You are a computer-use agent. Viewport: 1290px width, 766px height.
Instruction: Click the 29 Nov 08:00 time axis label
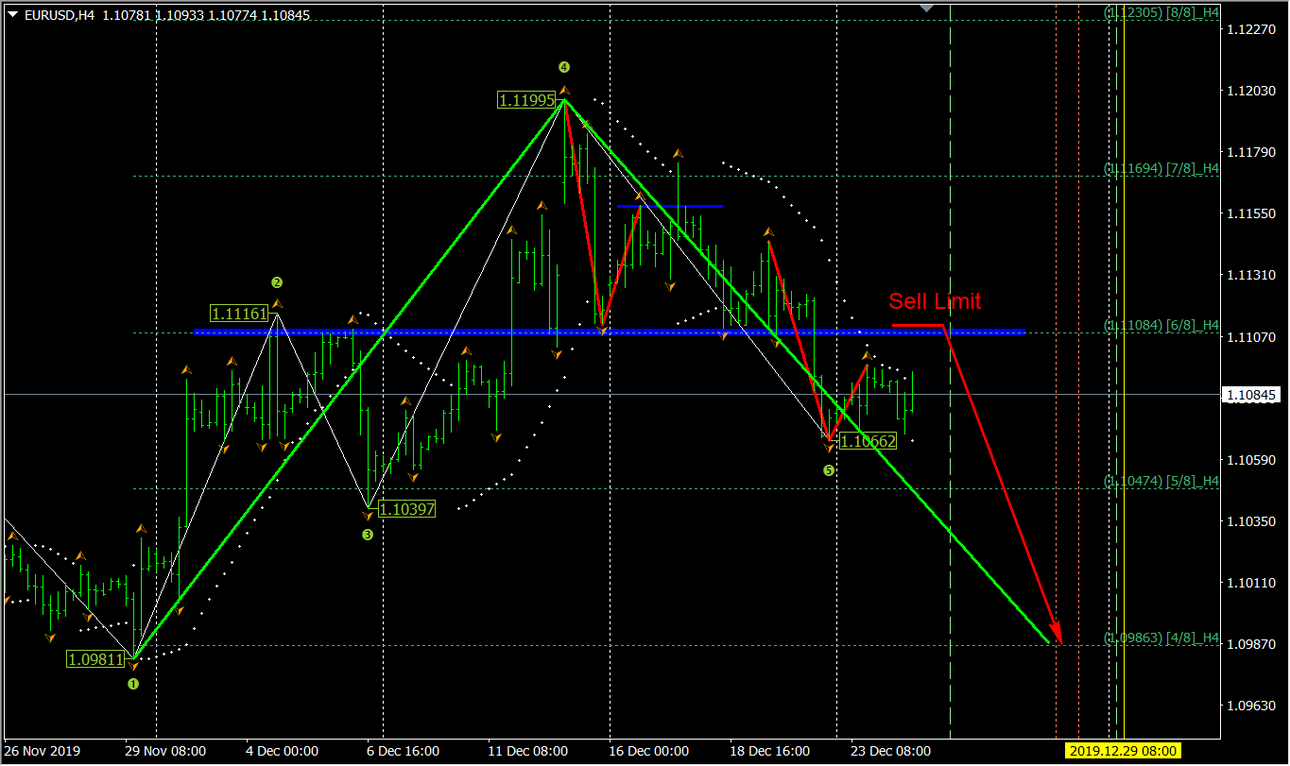166,751
